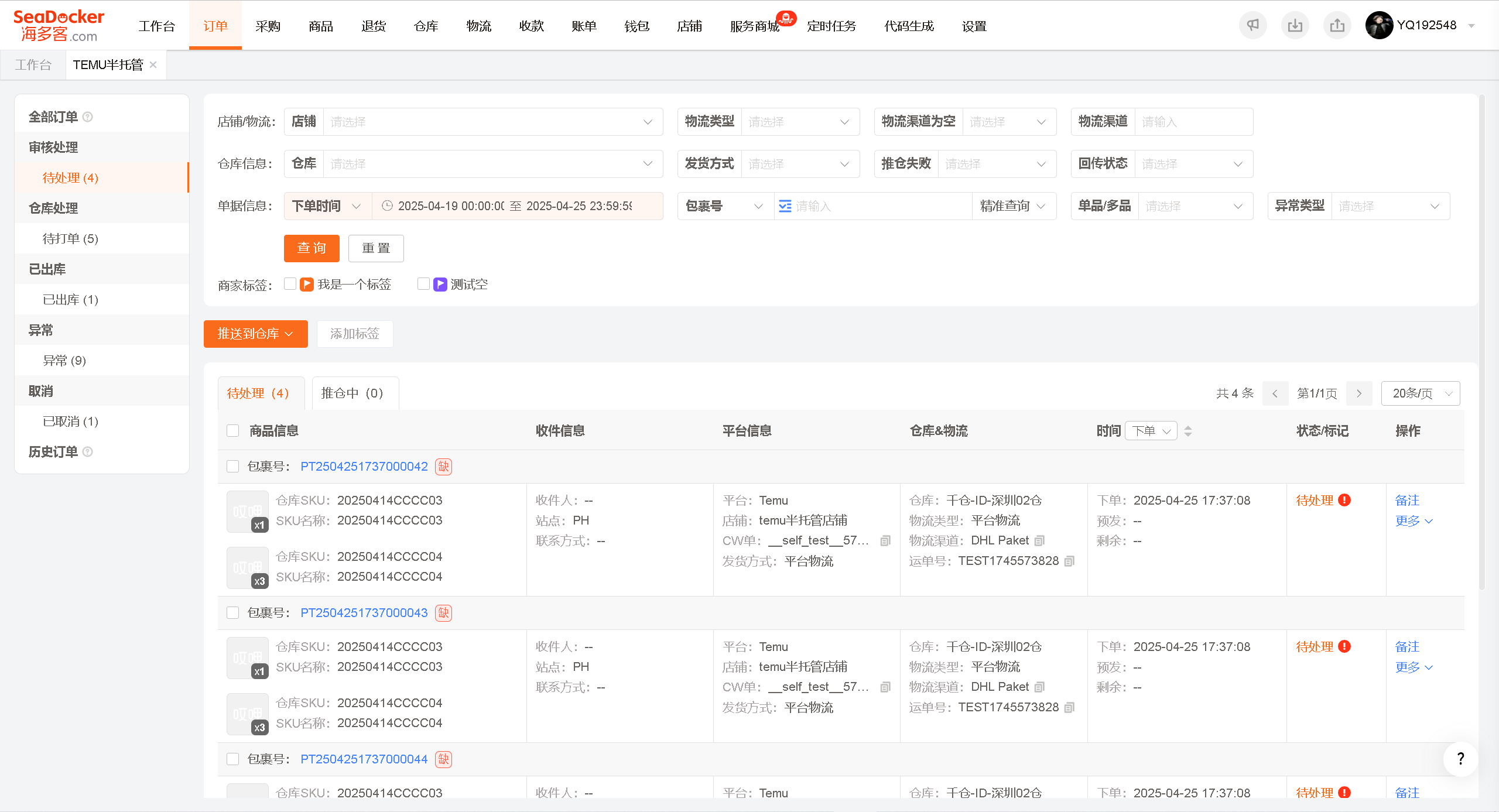Toggle the 我是一个标签 checkbox
This screenshot has height=812, width=1499.
pyautogui.click(x=290, y=284)
